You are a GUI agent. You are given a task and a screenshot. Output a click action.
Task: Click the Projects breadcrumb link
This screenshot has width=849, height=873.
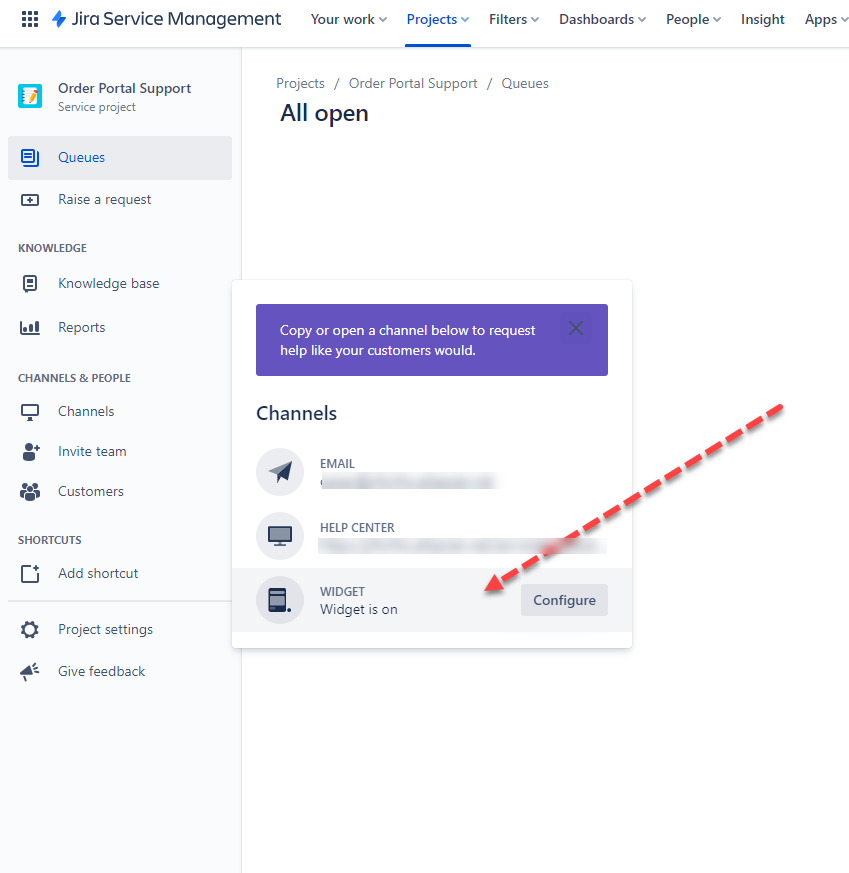(x=300, y=84)
